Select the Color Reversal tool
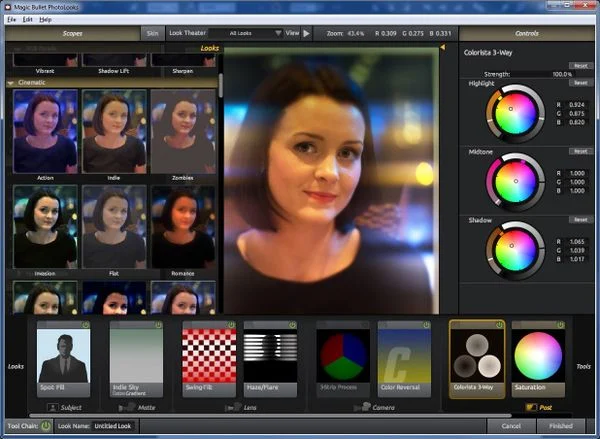 [405, 355]
